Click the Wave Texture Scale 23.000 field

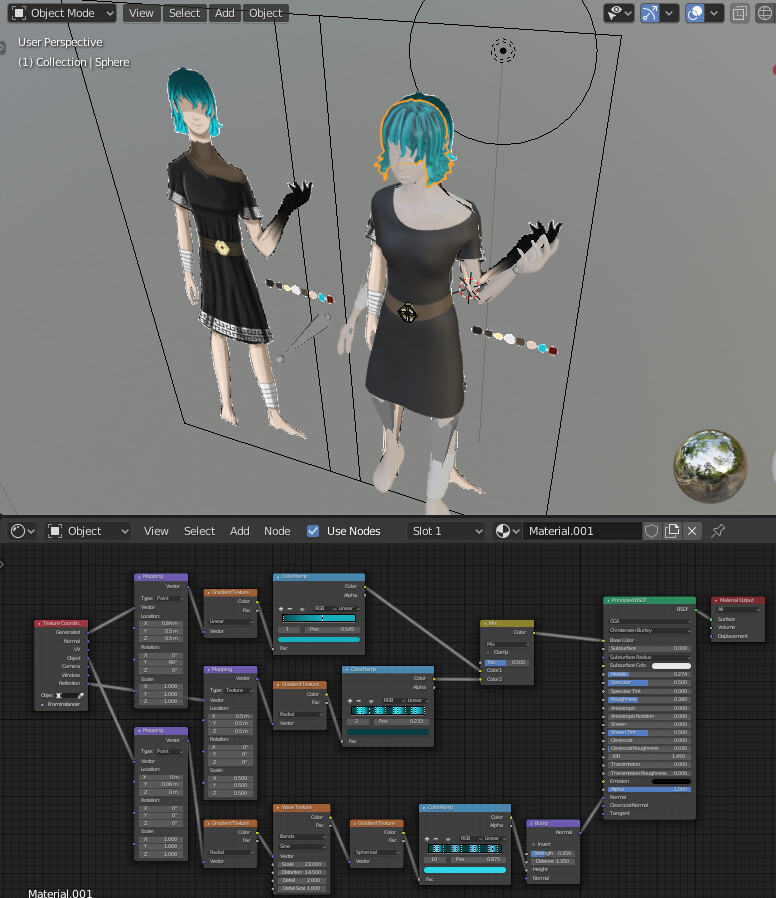tap(301, 864)
